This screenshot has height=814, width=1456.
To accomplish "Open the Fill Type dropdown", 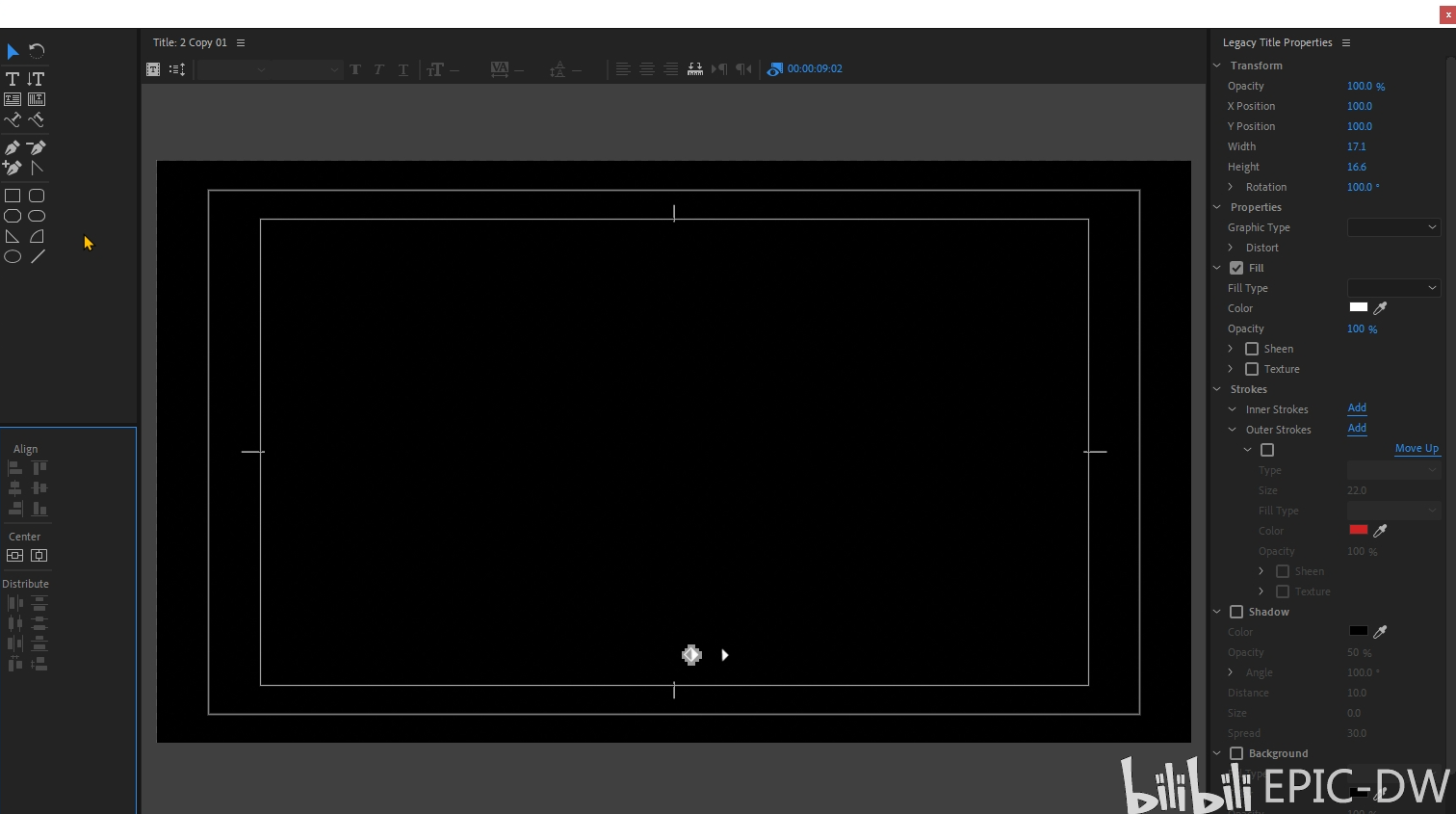I will (x=1393, y=288).
